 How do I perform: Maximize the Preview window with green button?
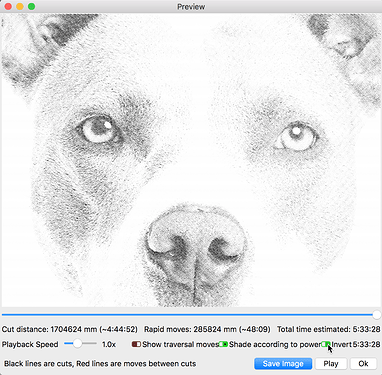[x=32, y=6]
